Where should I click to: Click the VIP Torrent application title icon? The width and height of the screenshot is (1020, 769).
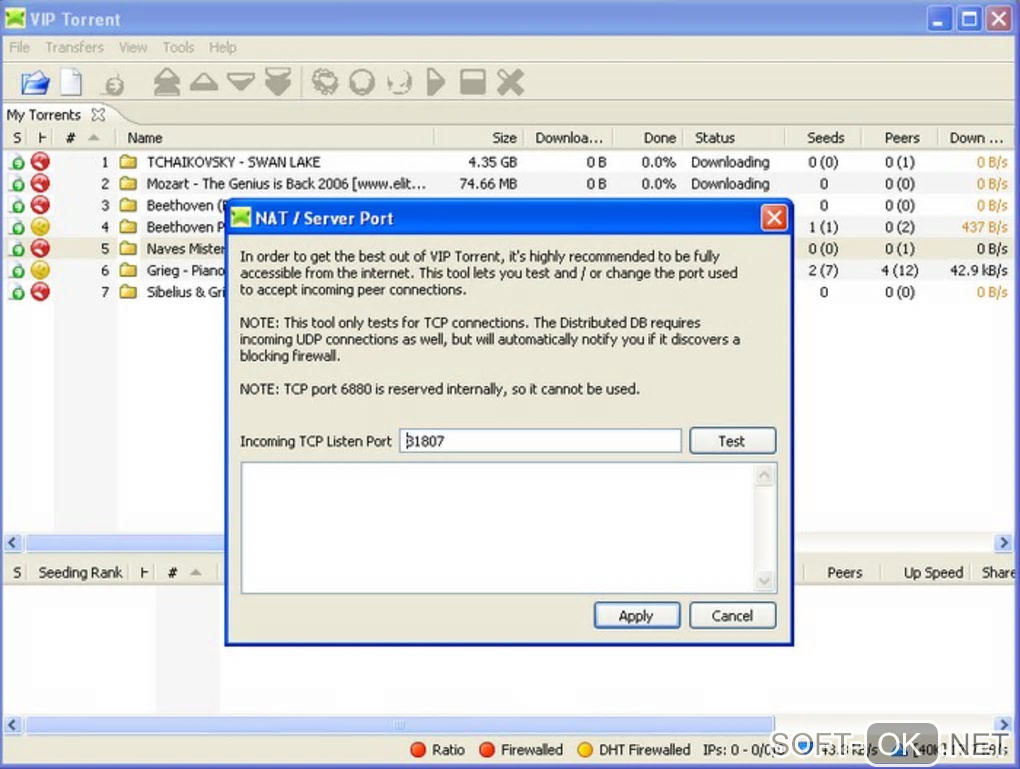click(15, 19)
